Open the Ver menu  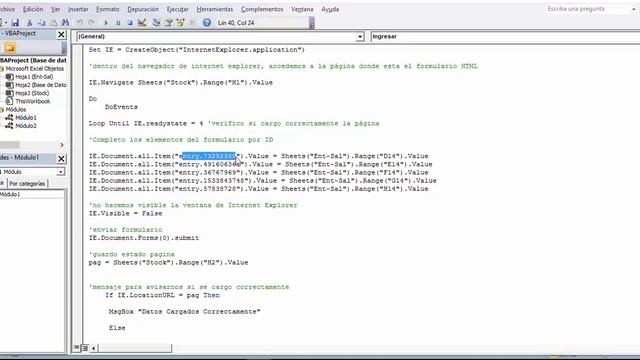click(x=56, y=9)
